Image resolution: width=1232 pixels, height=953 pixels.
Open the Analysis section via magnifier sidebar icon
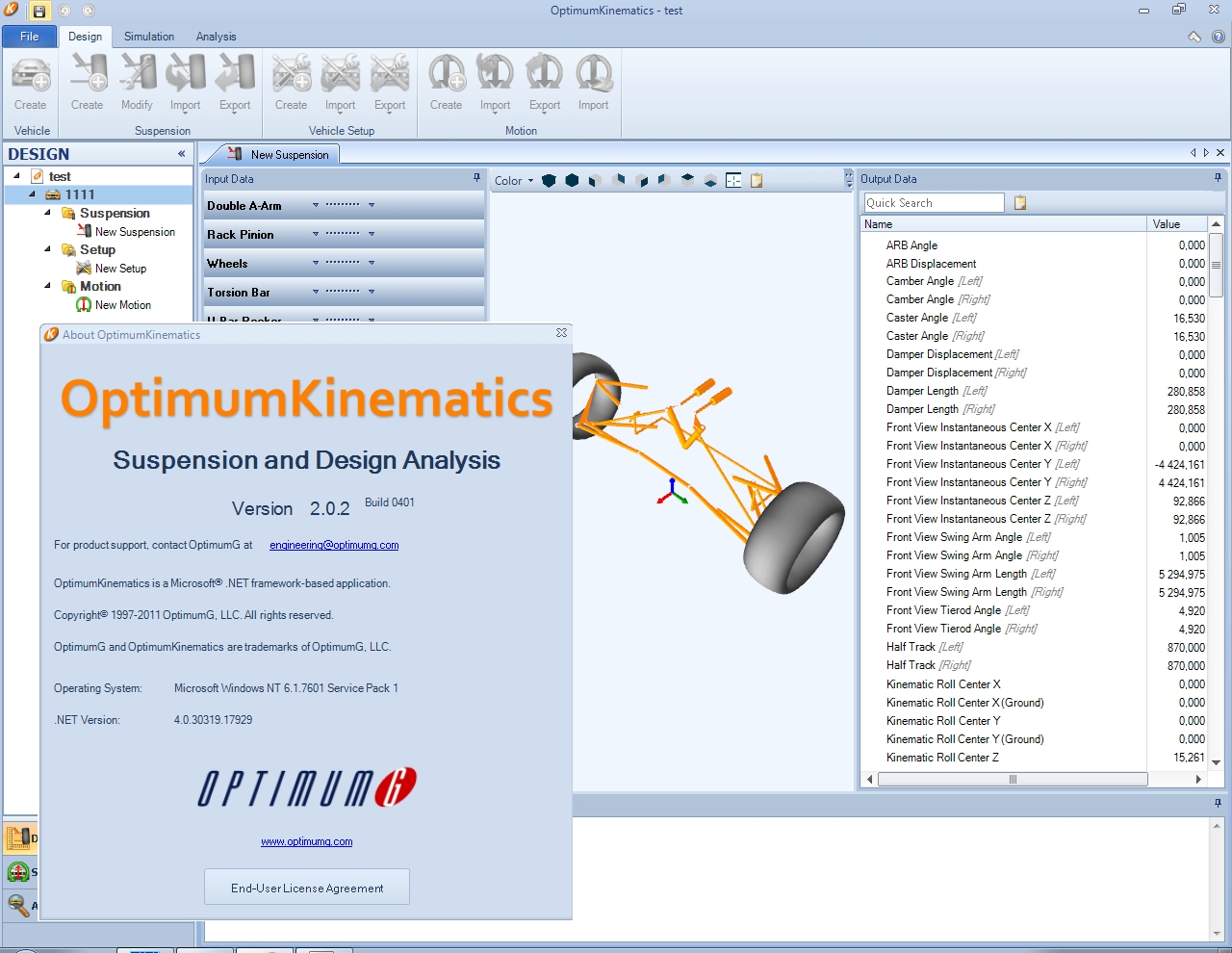(x=19, y=906)
